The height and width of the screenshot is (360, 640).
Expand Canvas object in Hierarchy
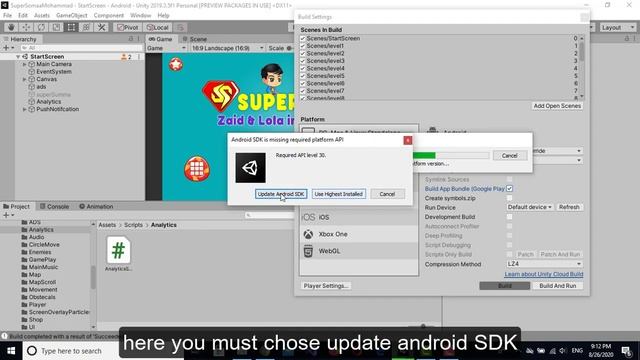(x=24, y=79)
